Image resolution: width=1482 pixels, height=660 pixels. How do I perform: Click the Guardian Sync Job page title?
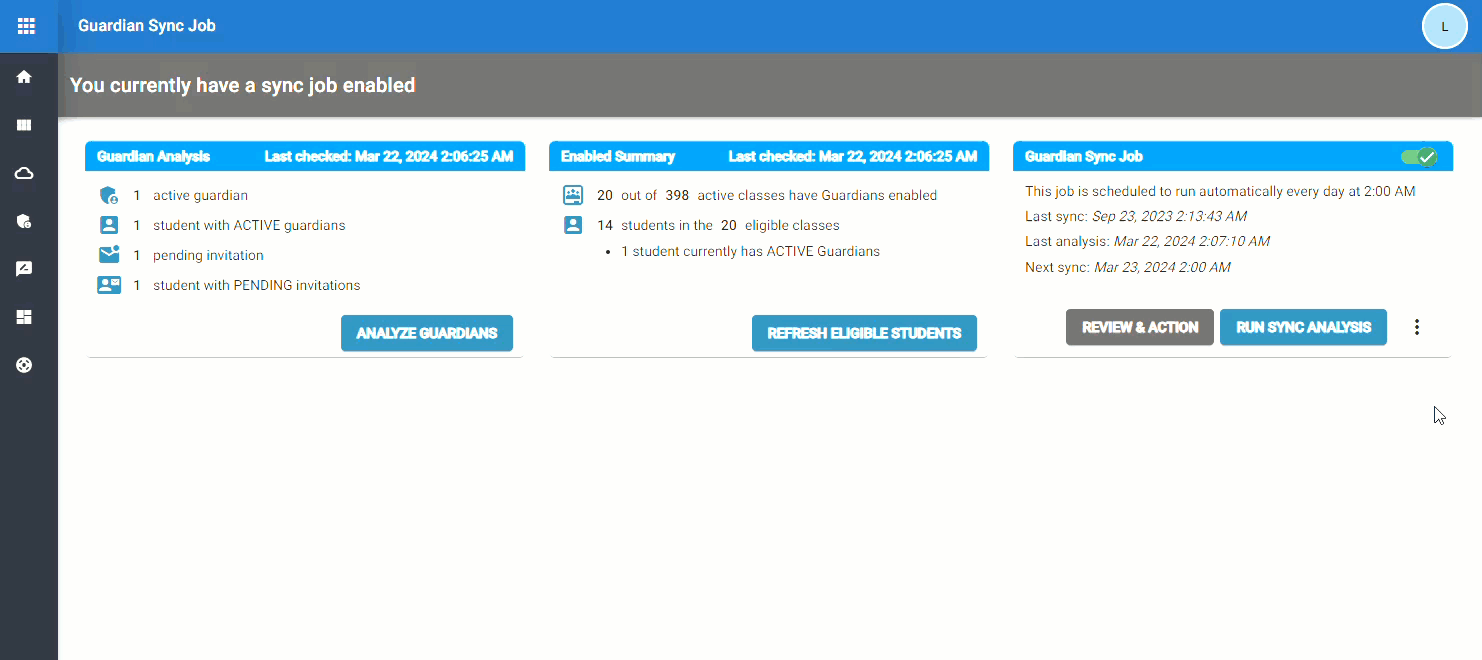tap(147, 26)
